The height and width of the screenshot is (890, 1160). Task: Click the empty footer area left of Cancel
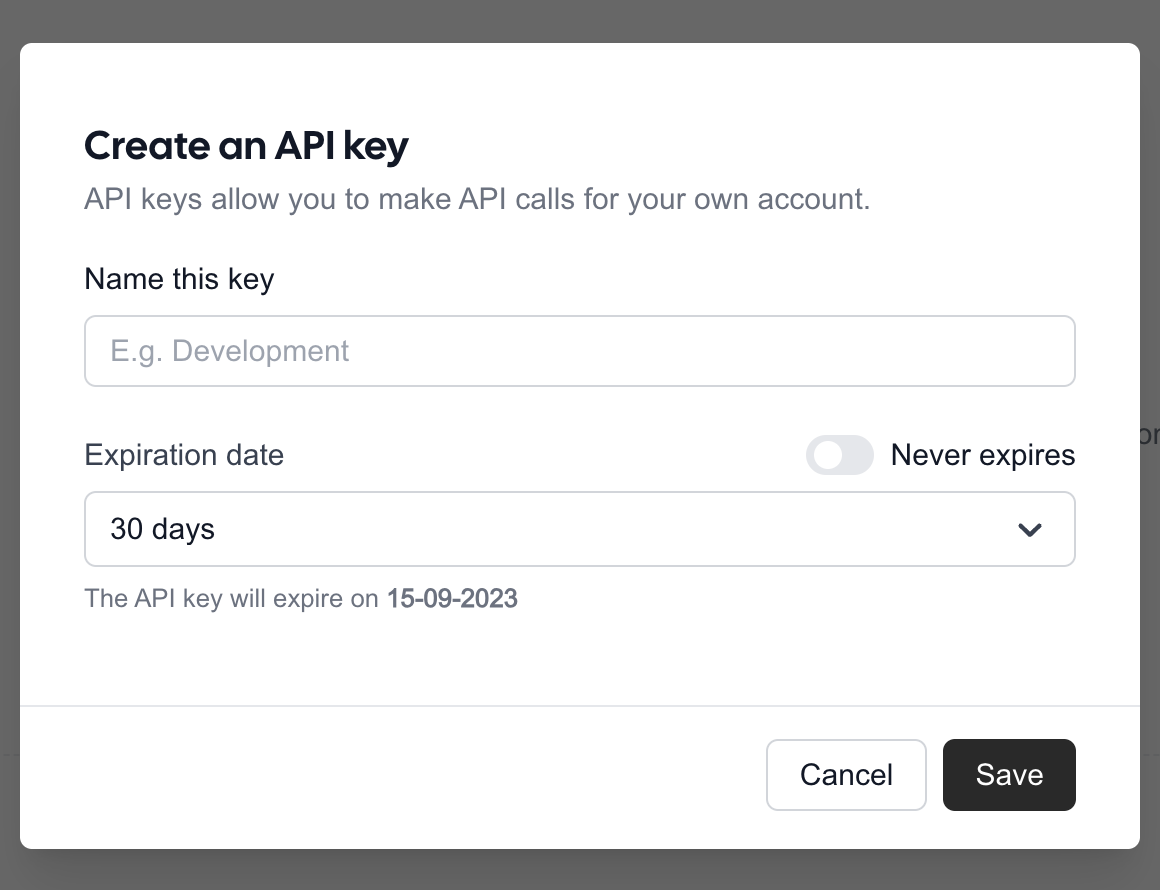pos(400,775)
